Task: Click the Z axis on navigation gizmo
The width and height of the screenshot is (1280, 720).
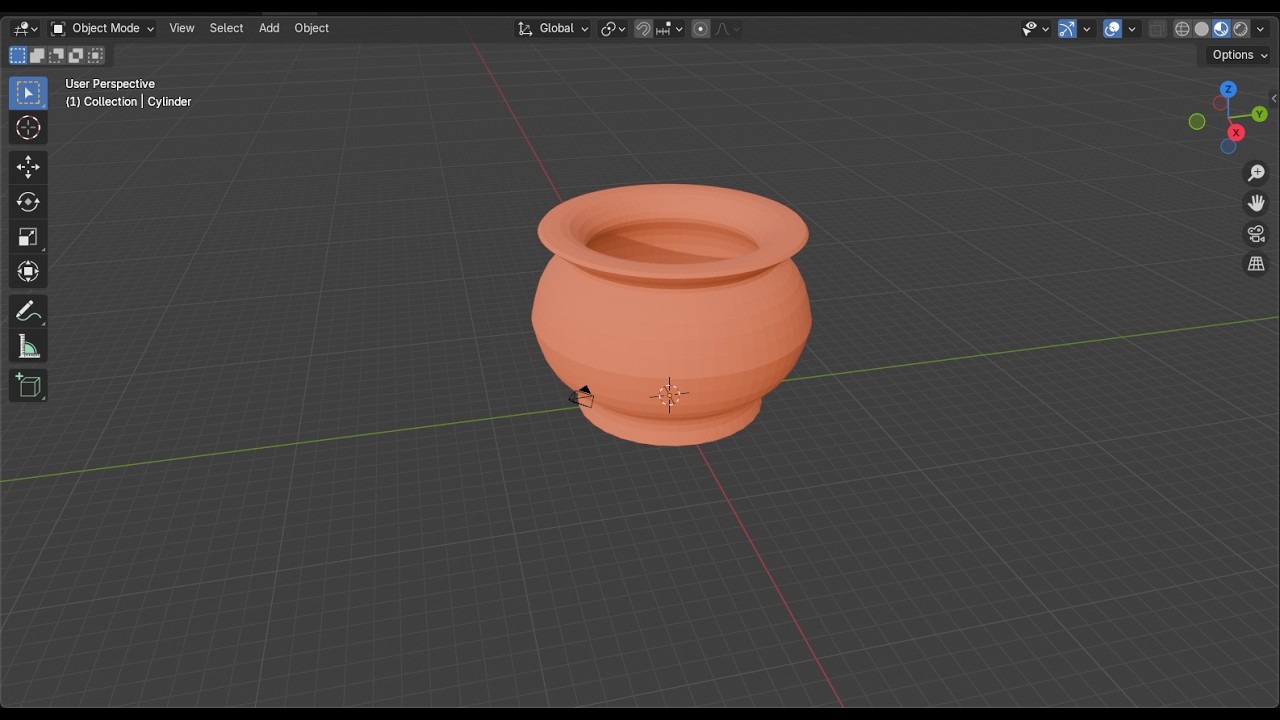Action: (x=1229, y=89)
